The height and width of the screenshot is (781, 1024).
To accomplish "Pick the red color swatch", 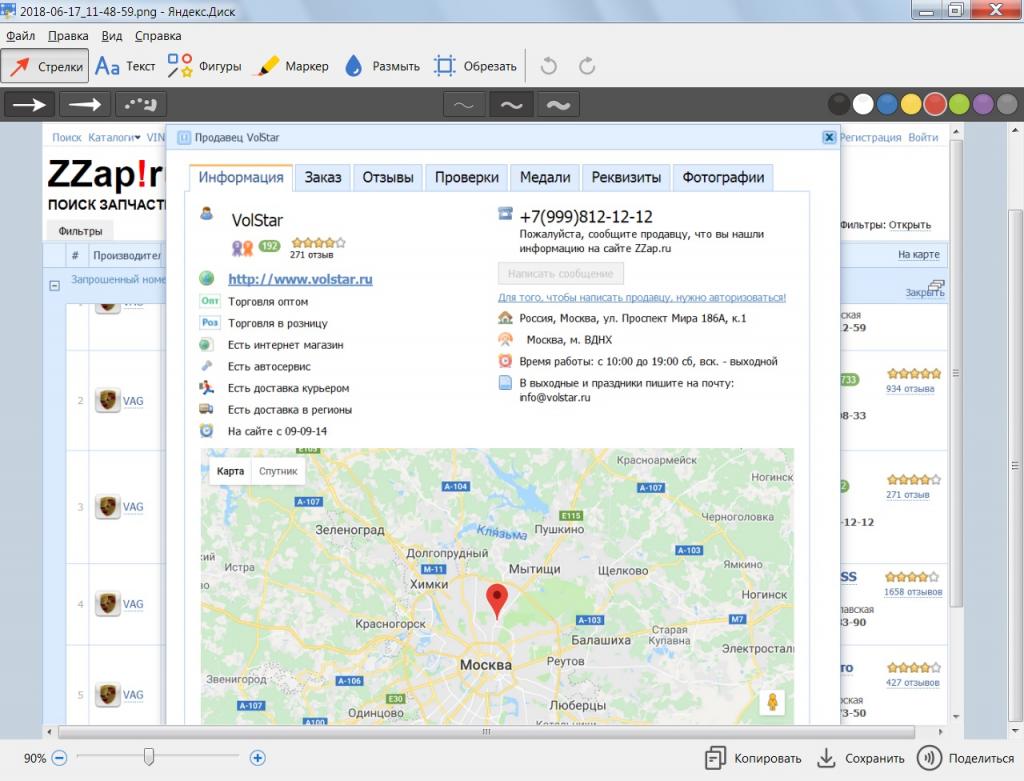I will [935, 104].
